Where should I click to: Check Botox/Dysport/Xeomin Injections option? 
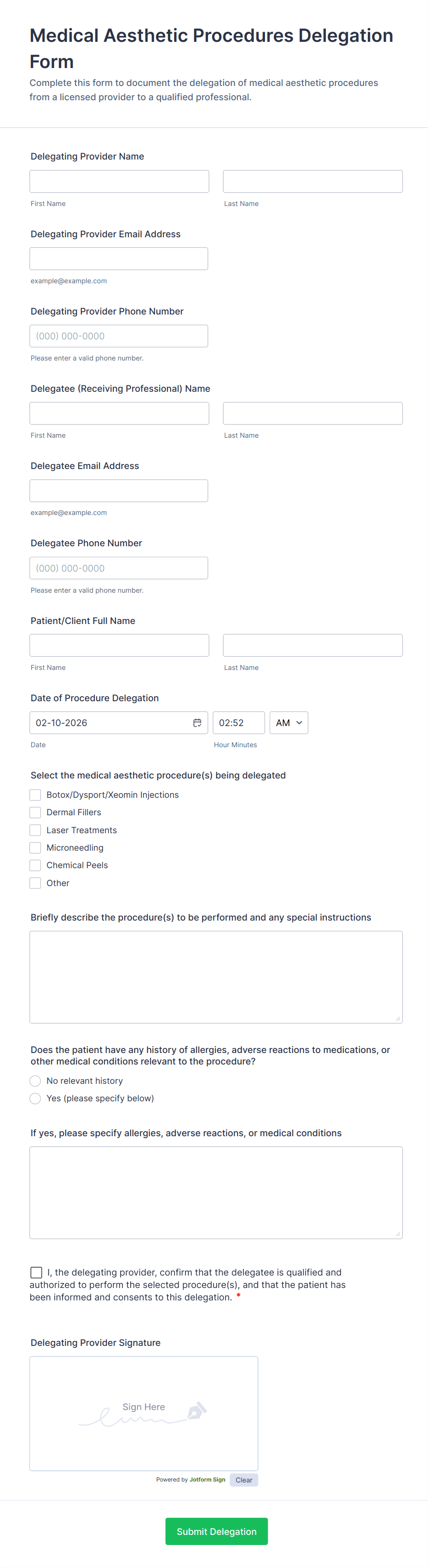pos(35,795)
